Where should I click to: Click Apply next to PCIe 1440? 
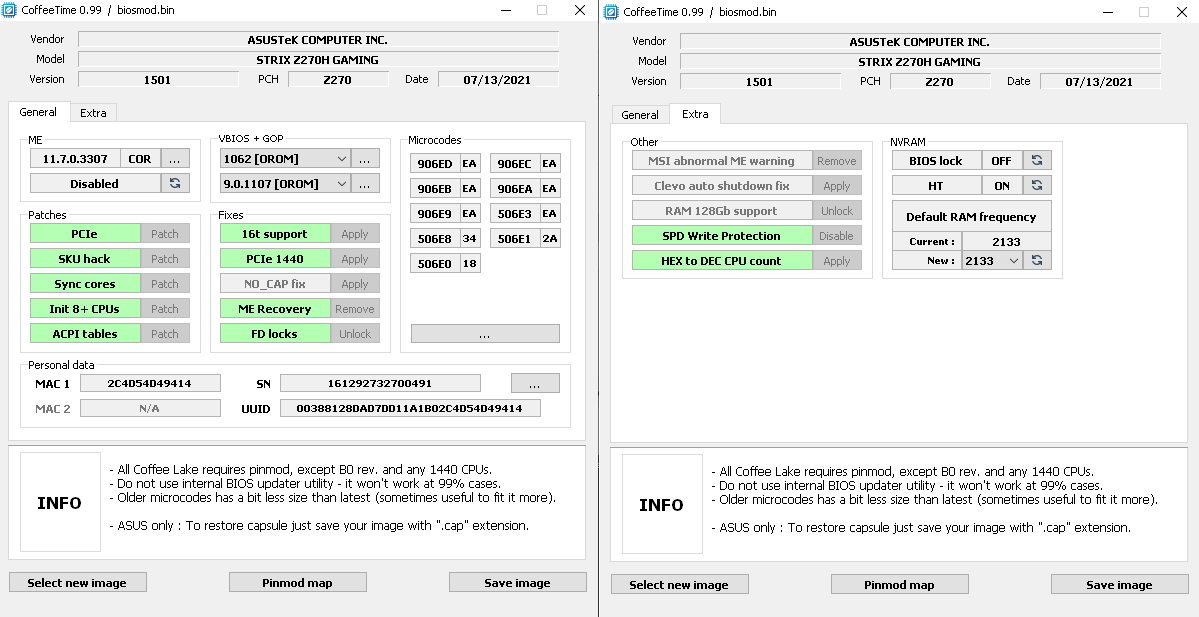pos(355,259)
